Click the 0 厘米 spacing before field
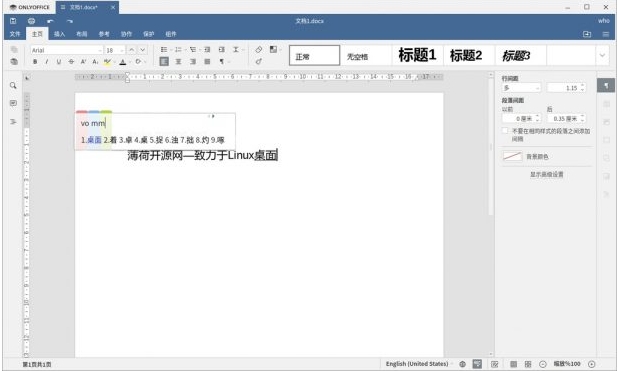Screen dimensions: 620x372 click(x=521, y=119)
